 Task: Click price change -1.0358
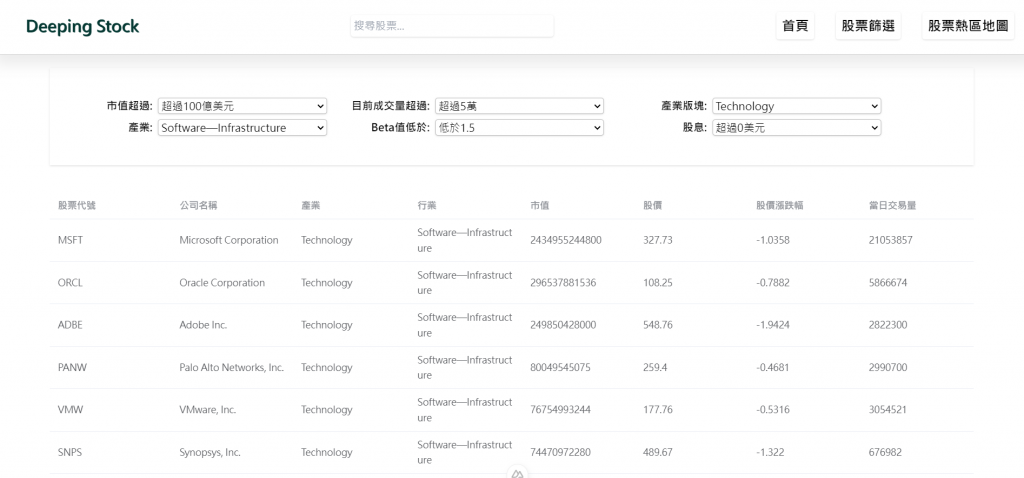tap(773, 240)
